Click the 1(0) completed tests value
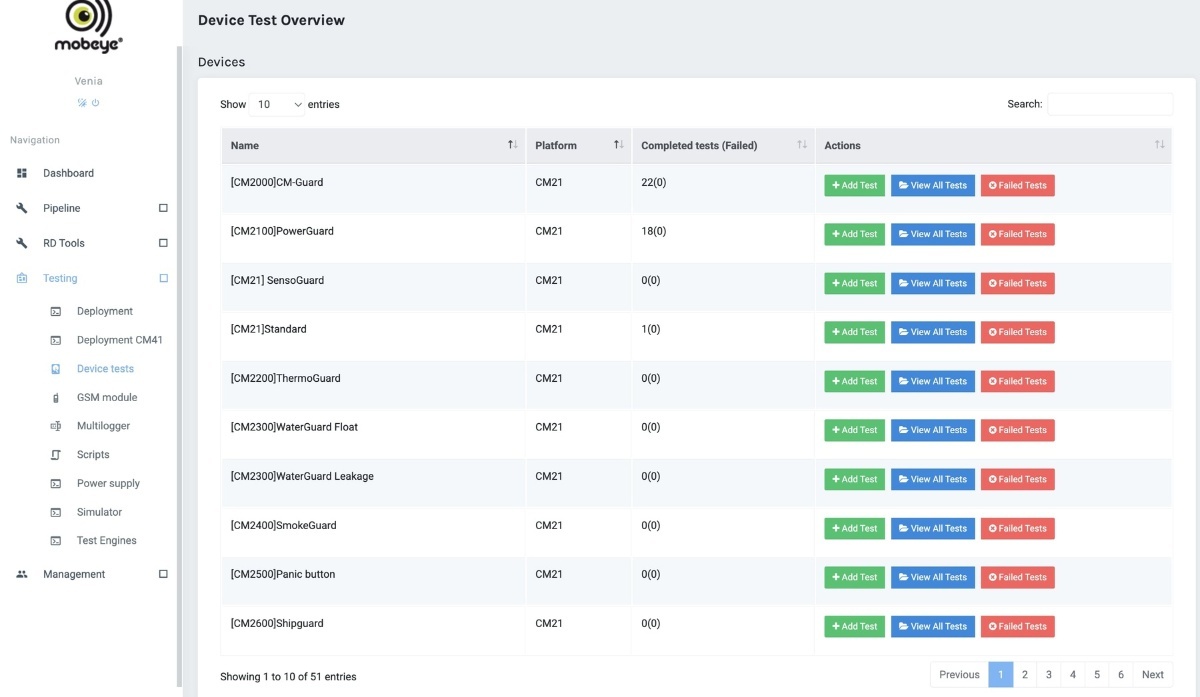The width and height of the screenshot is (1200, 697). [651, 329]
